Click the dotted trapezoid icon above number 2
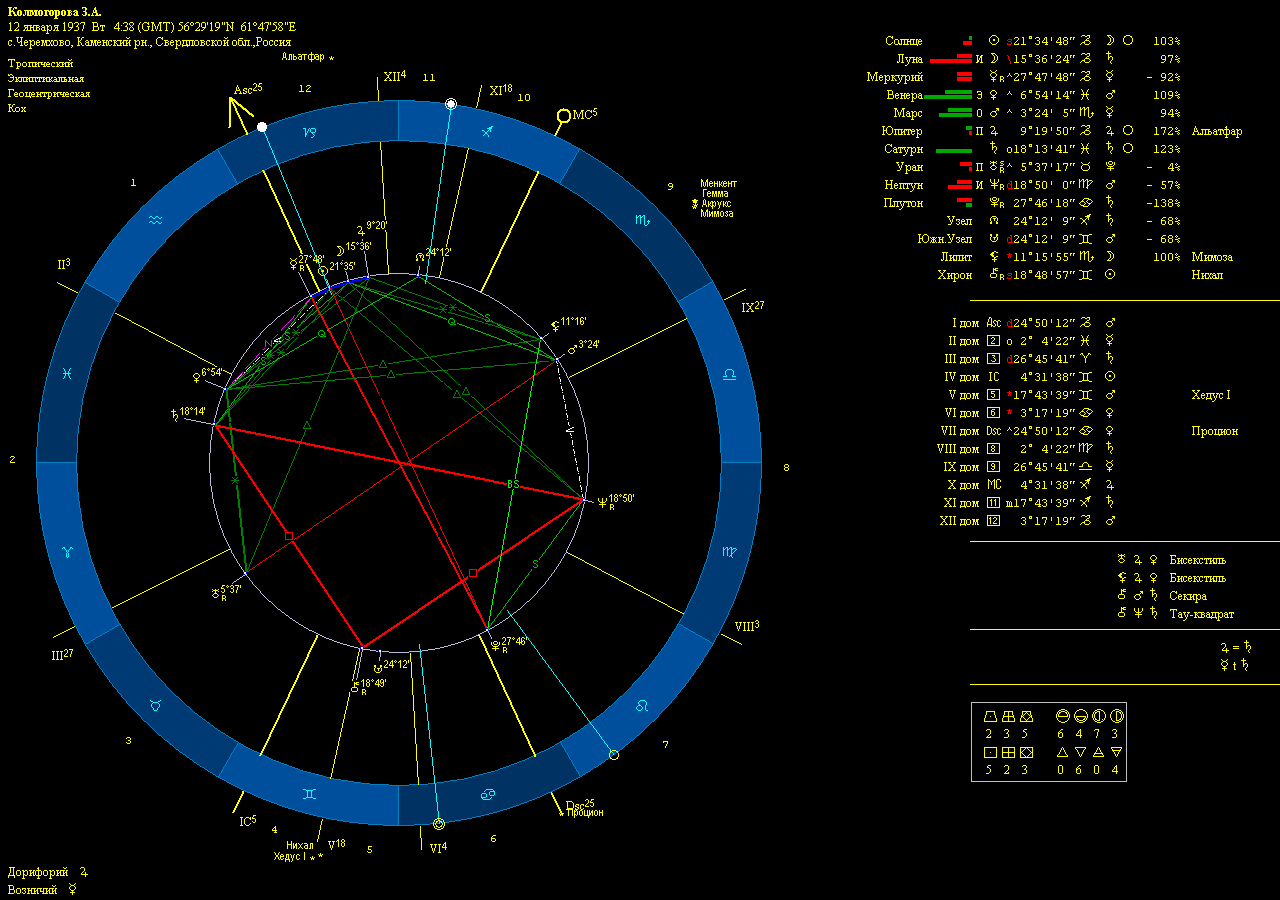Viewport: 1280px width, 900px height. tap(989, 716)
